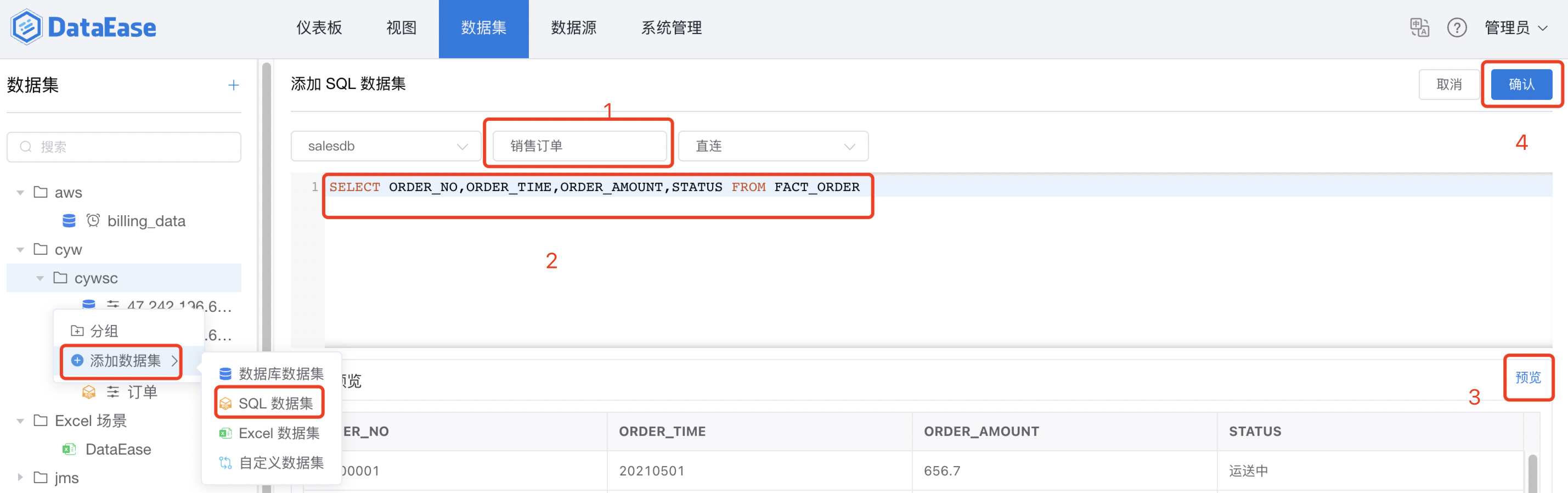Switch to the 仪表板 tab
Image resolution: width=1568 pixels, height=493 pixels.
pyautogui.click(x=319, y=27)
